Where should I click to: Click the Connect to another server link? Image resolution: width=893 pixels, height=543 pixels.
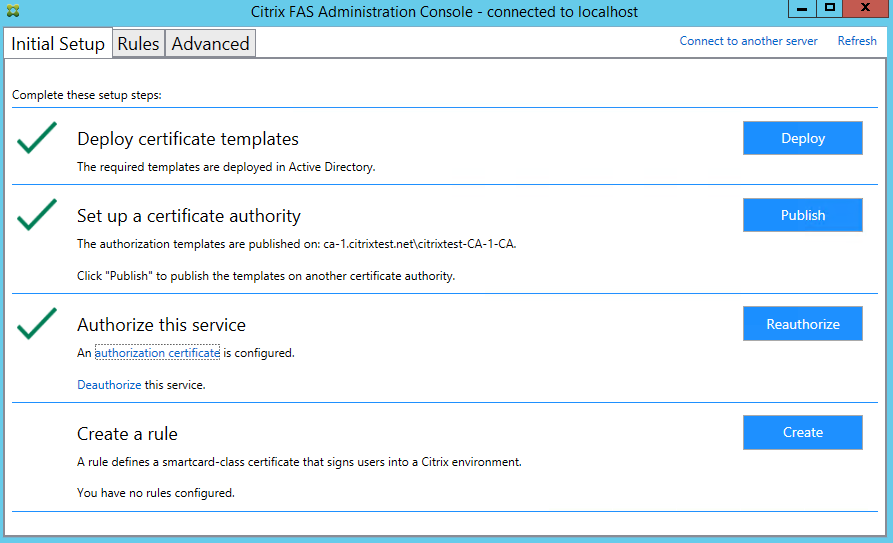click(748, 41)
